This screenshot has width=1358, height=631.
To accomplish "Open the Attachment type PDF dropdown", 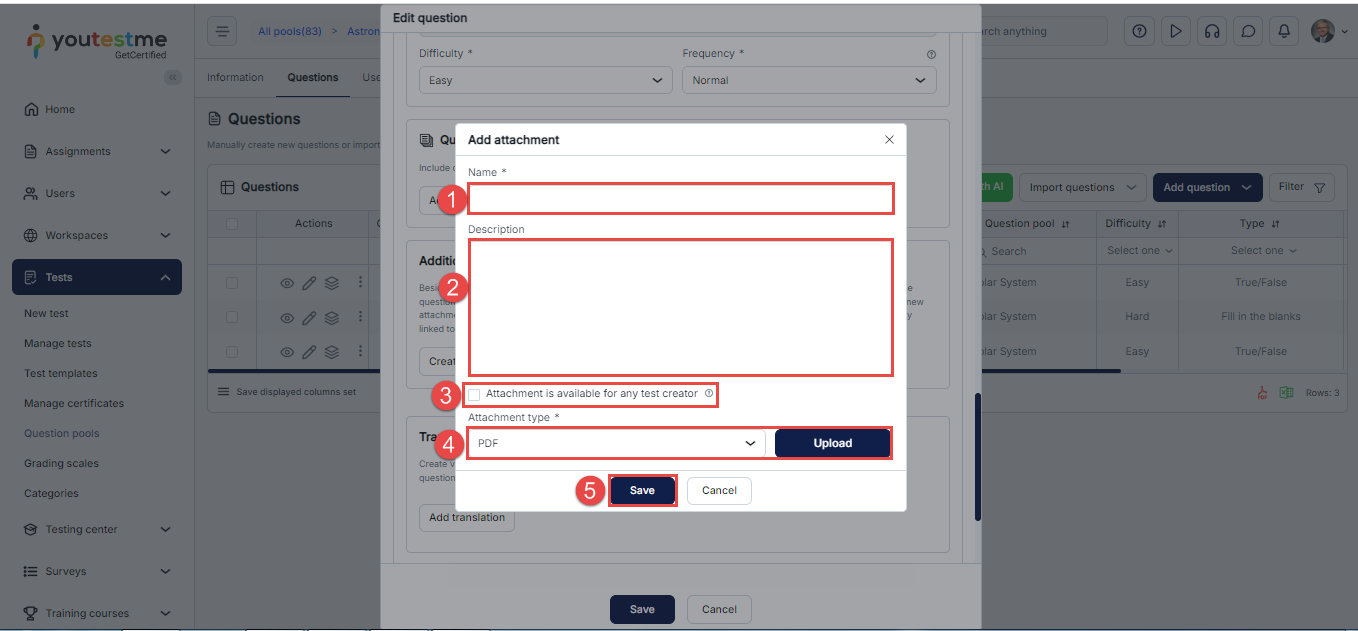I will (x=617, y=444).
